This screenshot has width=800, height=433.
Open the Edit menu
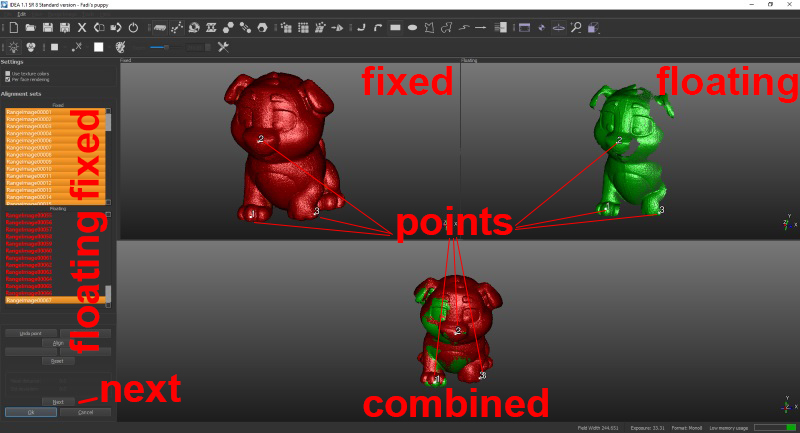[21, 14]
